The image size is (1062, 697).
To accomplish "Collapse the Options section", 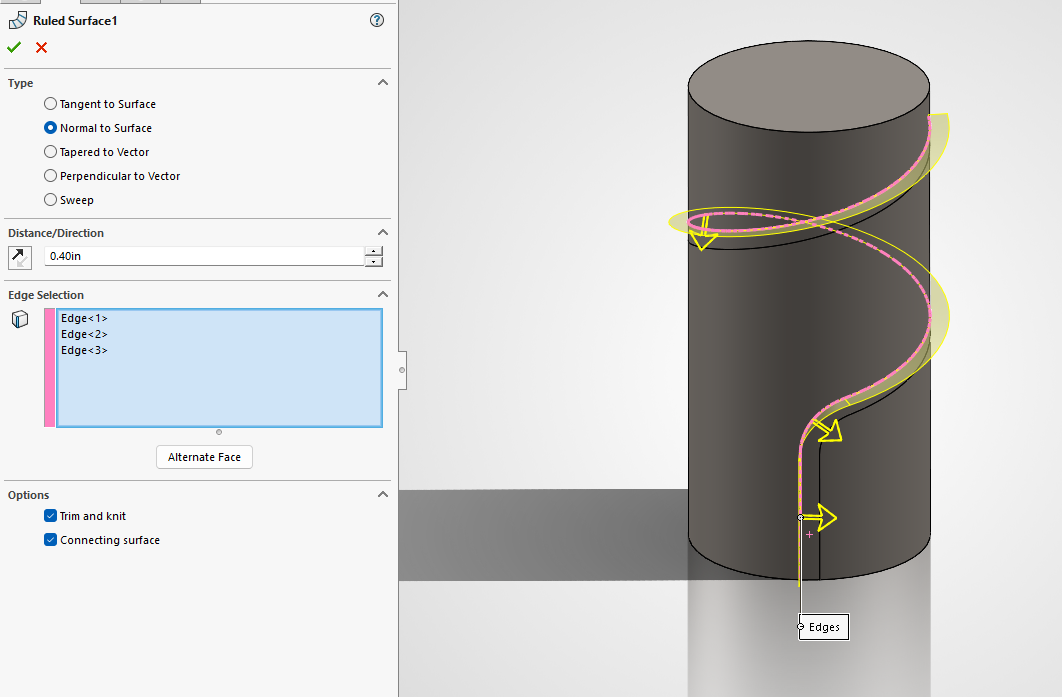I will click(383, 494).
